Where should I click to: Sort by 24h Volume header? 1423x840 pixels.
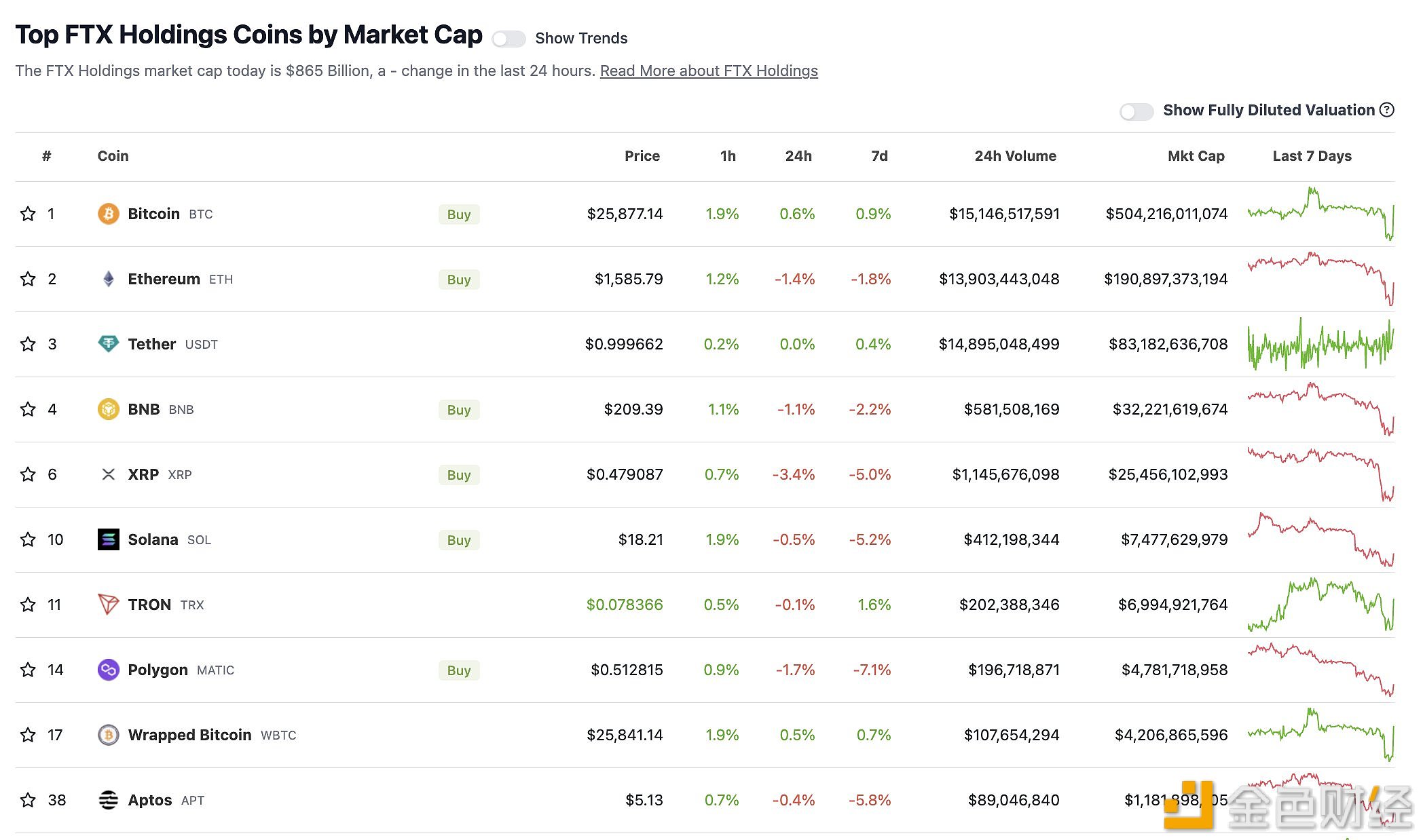click(x=1016, y=156)
